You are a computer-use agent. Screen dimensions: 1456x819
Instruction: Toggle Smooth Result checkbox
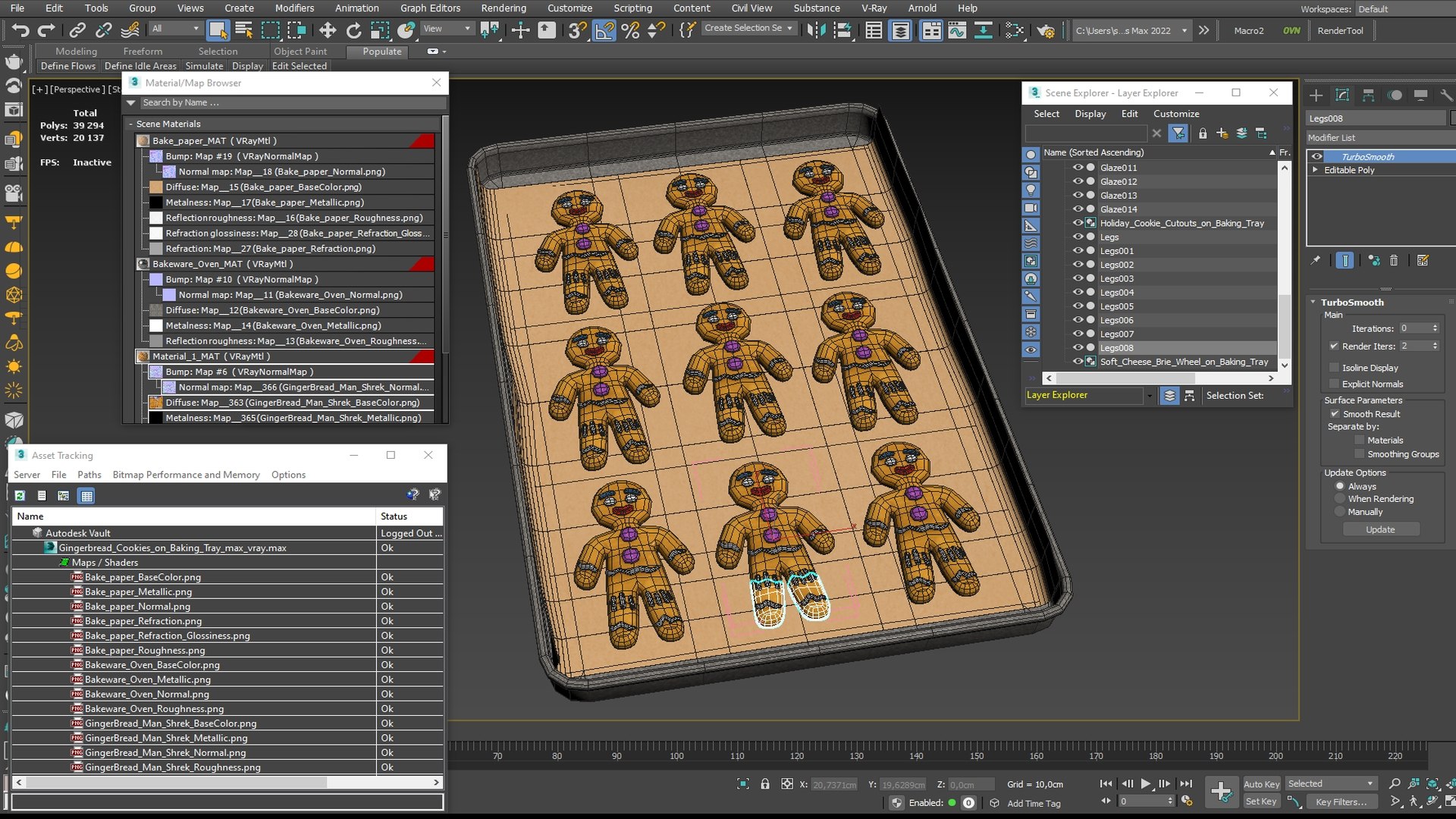[1335, 414]
